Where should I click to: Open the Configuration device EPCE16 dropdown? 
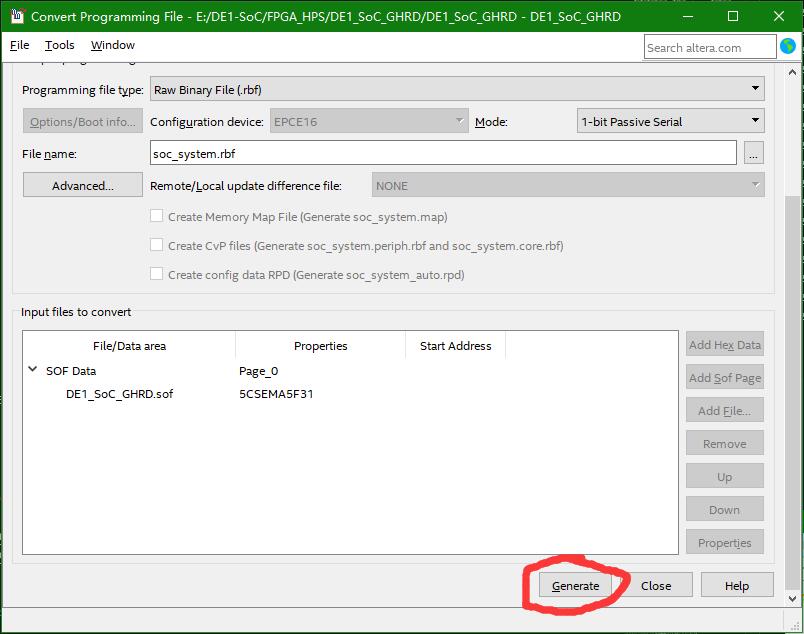(369, 121)
